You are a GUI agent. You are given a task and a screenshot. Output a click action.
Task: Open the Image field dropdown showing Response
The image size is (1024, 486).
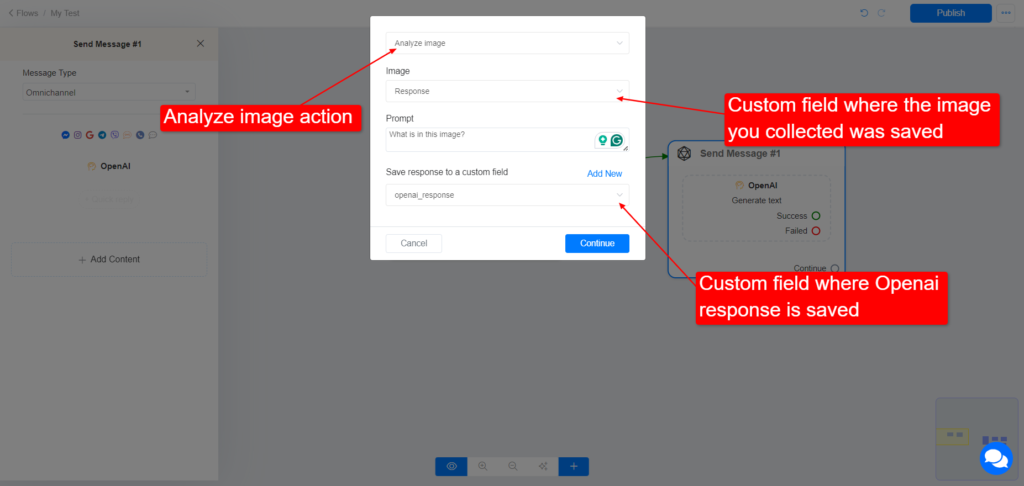[x=507, y=91]
